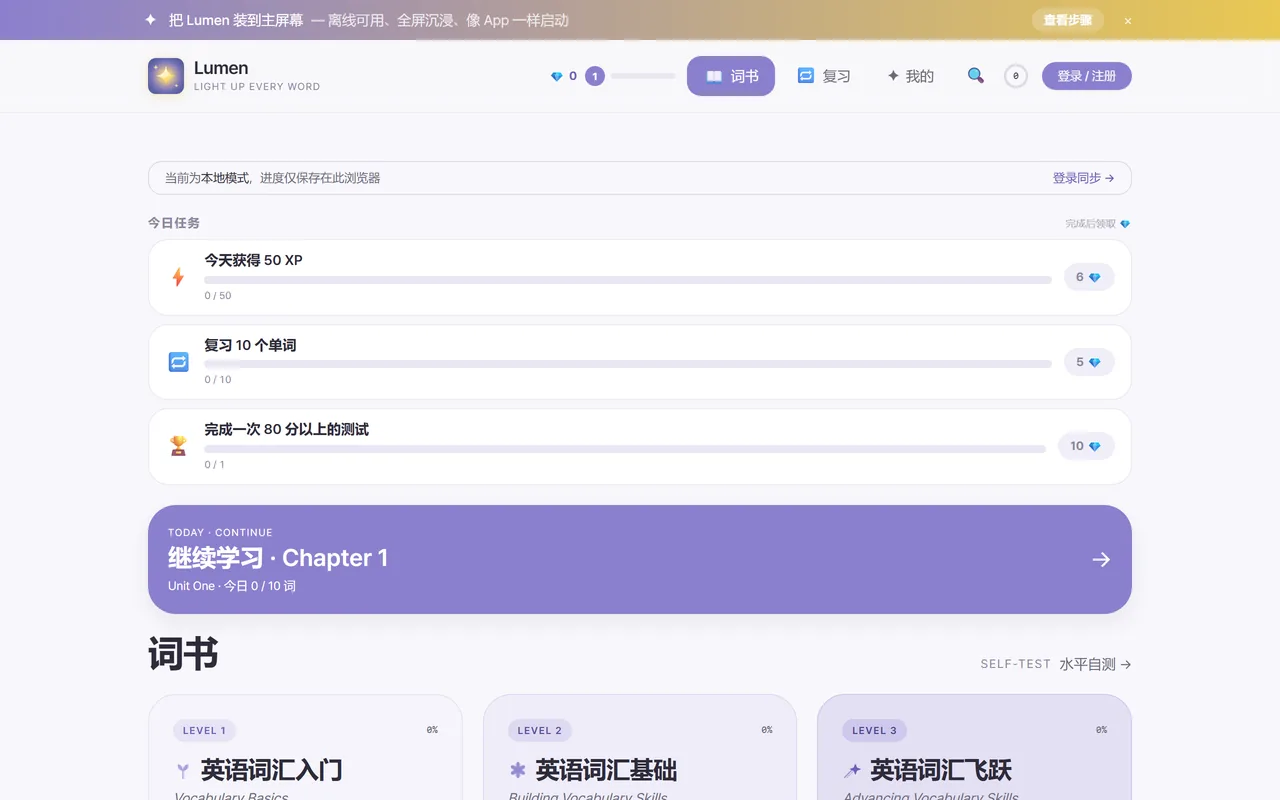Click the diamond gem counter in header

point(564,76)
